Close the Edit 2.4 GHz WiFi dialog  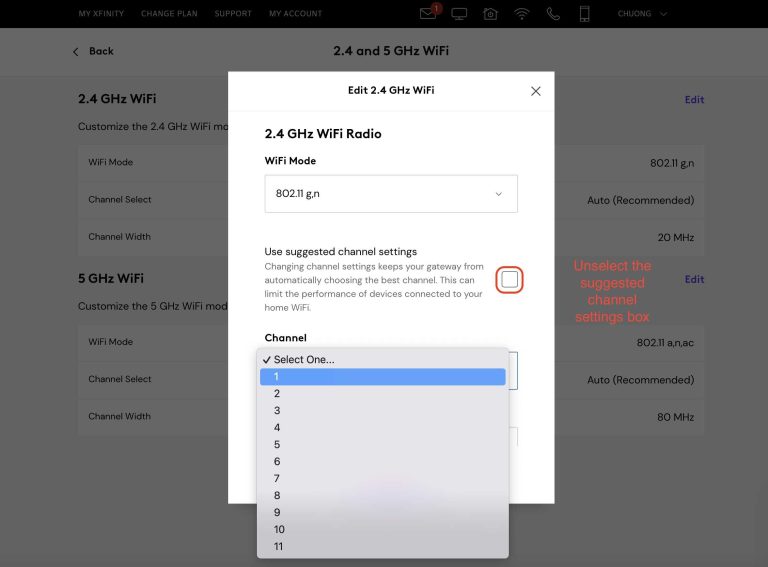click(x=535, y=91)
